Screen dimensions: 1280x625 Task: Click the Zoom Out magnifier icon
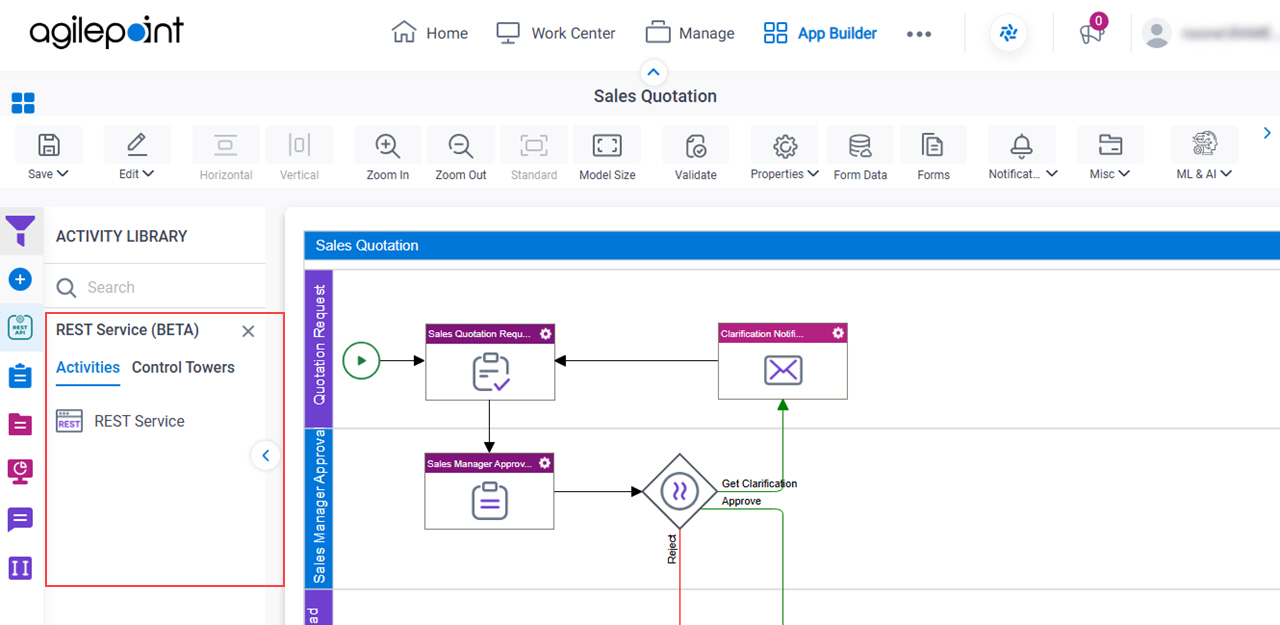click(461, 146)
